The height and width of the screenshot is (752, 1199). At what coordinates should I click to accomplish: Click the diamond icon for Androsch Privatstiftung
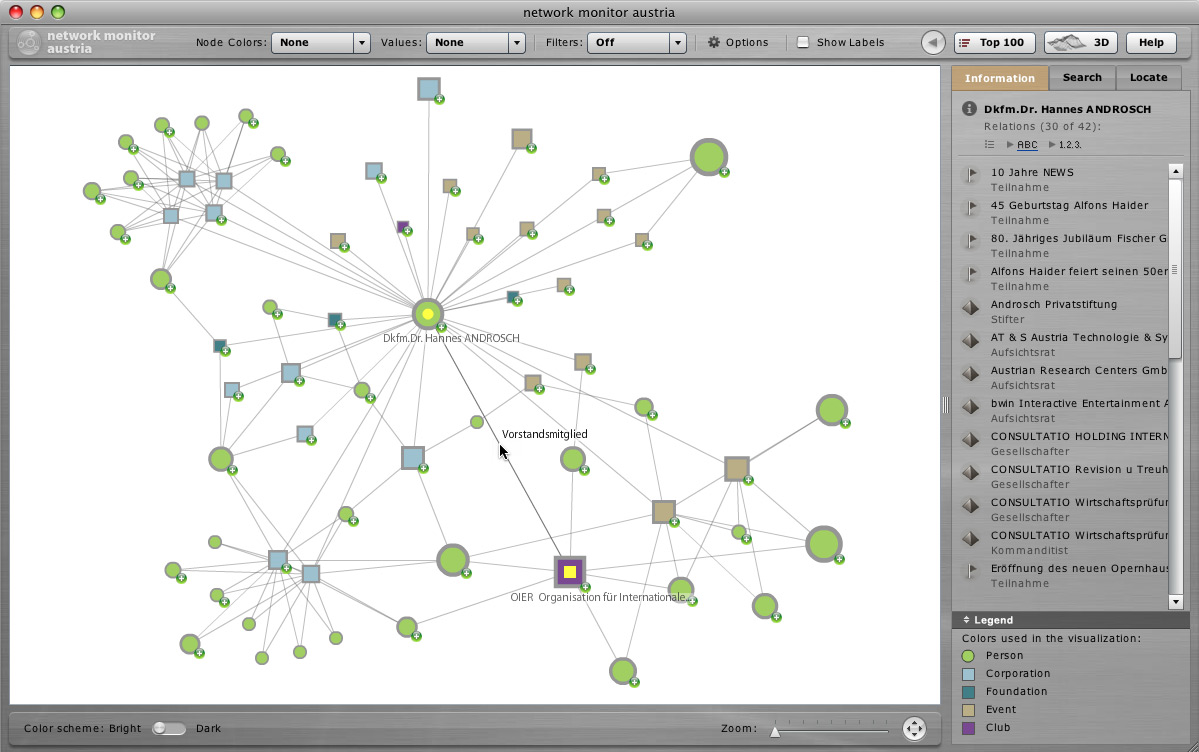click(970, 308)
